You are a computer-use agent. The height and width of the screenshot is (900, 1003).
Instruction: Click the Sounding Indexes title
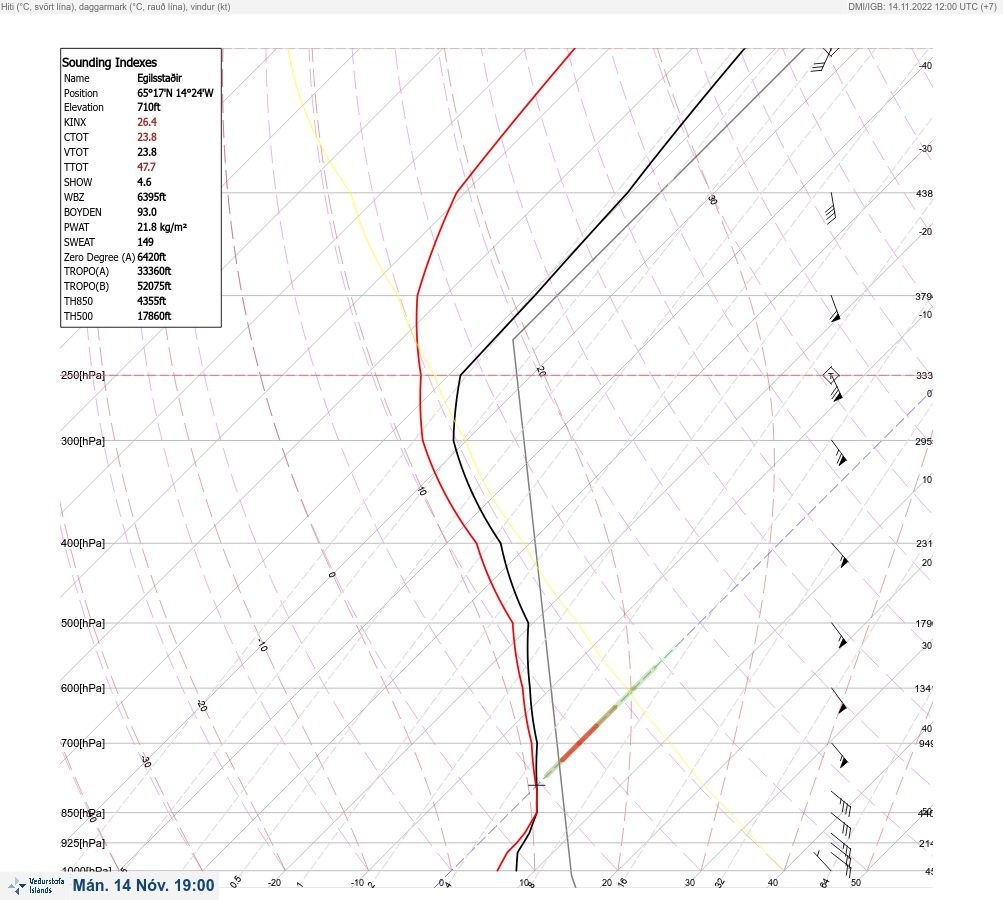coord(109,62)
